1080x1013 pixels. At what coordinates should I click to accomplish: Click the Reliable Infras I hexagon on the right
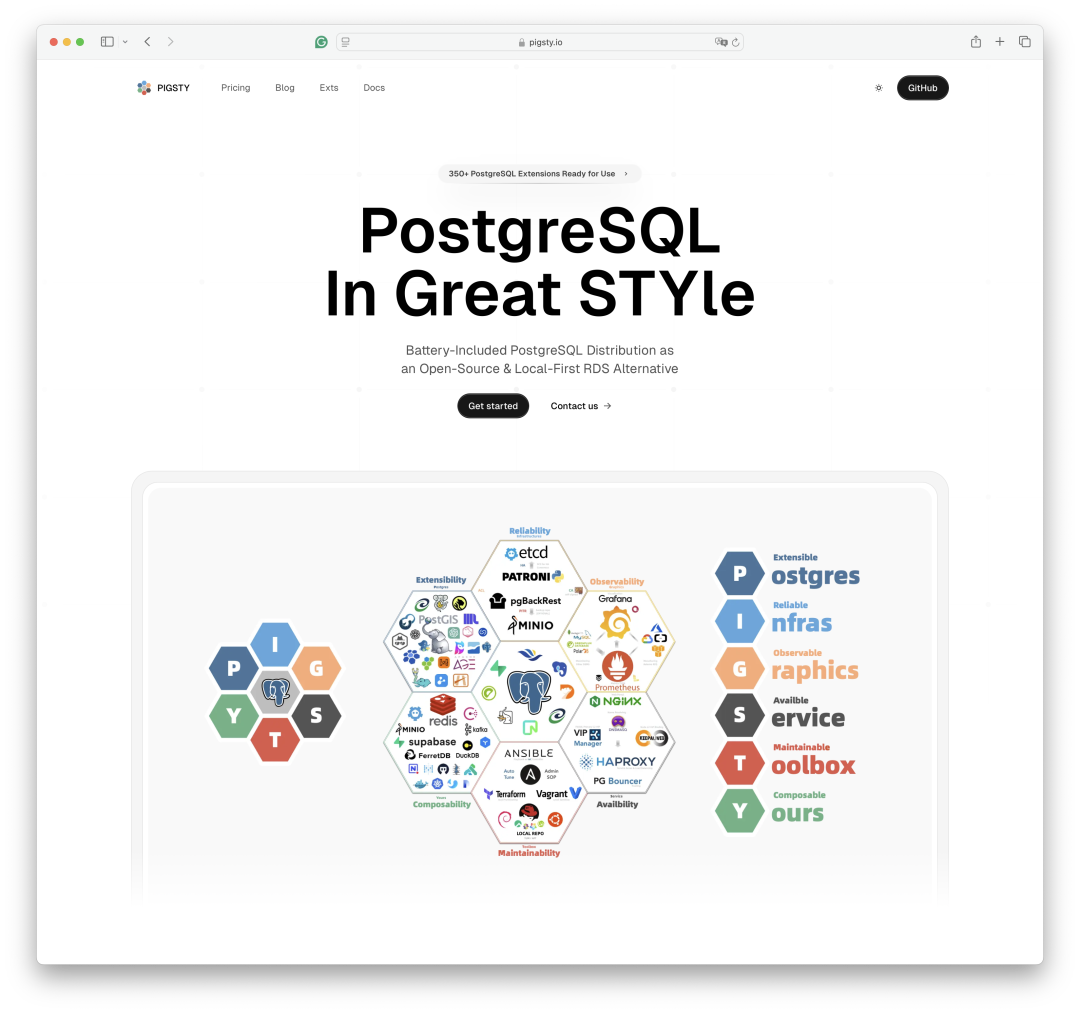point(740,621)
